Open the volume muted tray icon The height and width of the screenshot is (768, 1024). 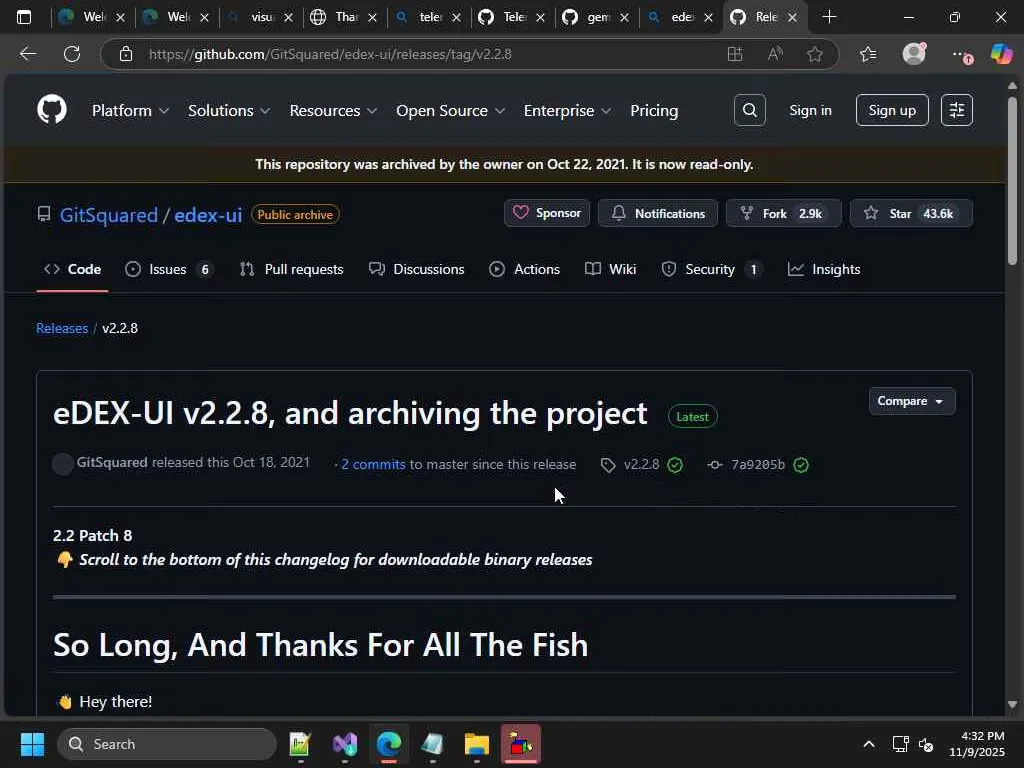click(x=926, y=744)
